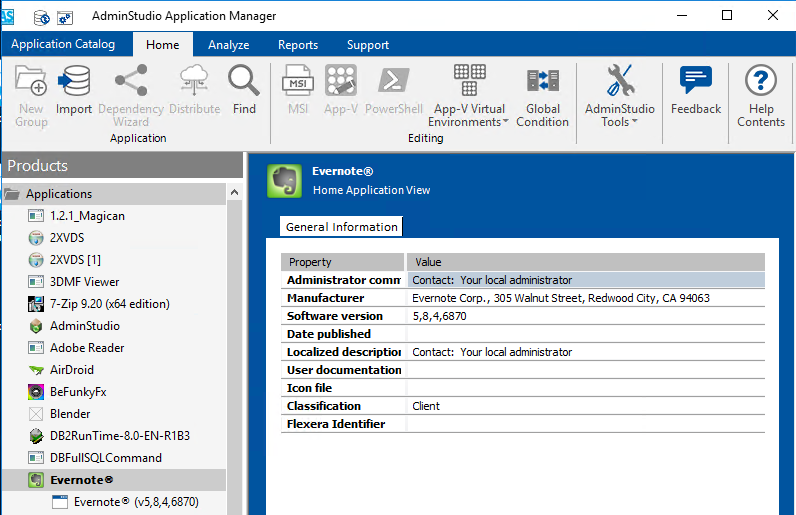
Task: Click the Flexera Identifier property row
Action: 523,424
